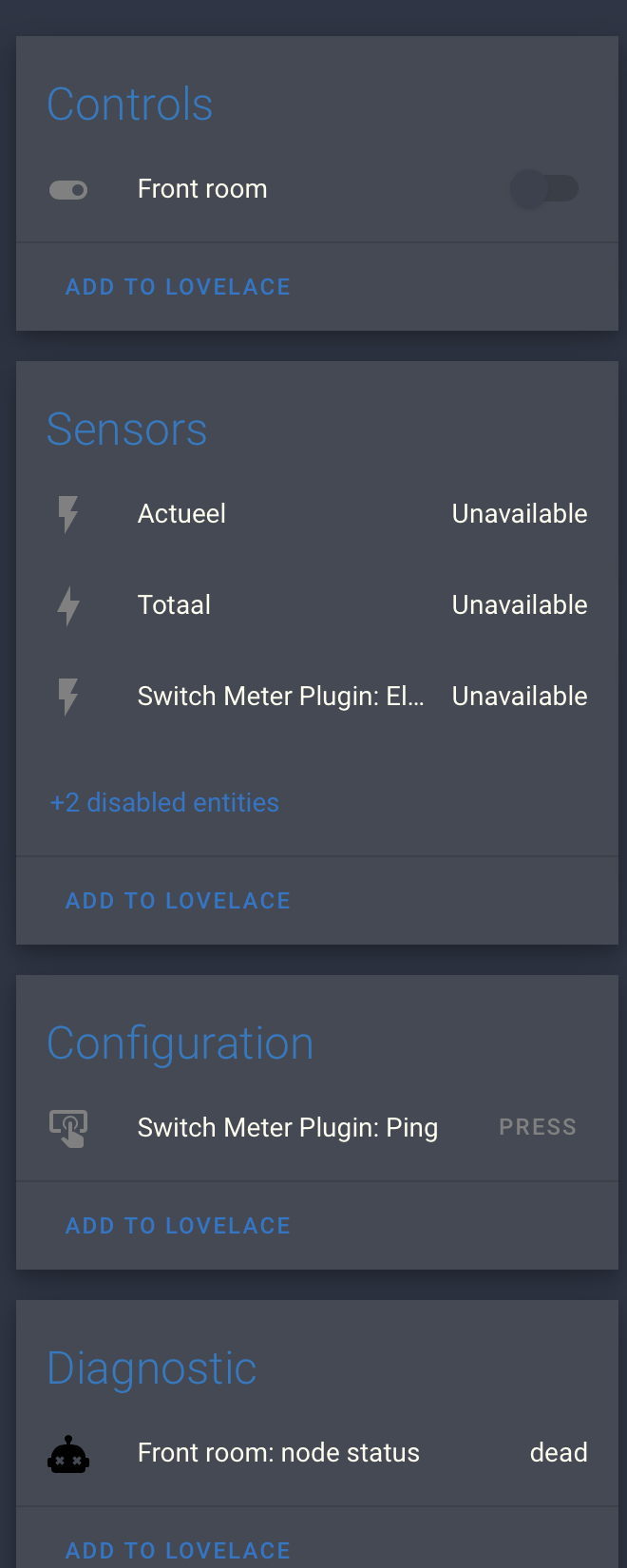The width and height of the screenshot is (627, 1568).
Task: Open the Front room node status entity
Action: click(278, 1452)
